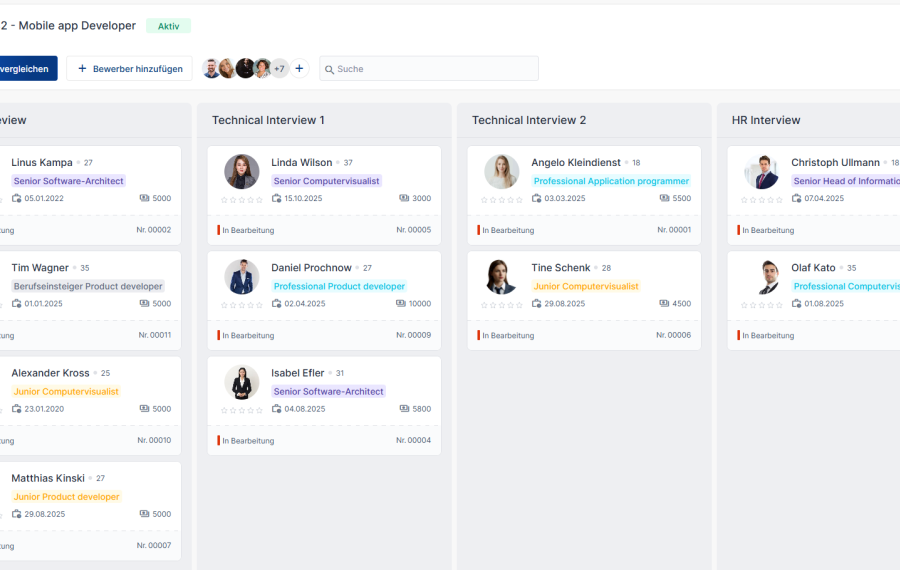The height and width of the screenshot is (570, 900).
Task: Click the Aktiv status badge
Action: (168, 26)
